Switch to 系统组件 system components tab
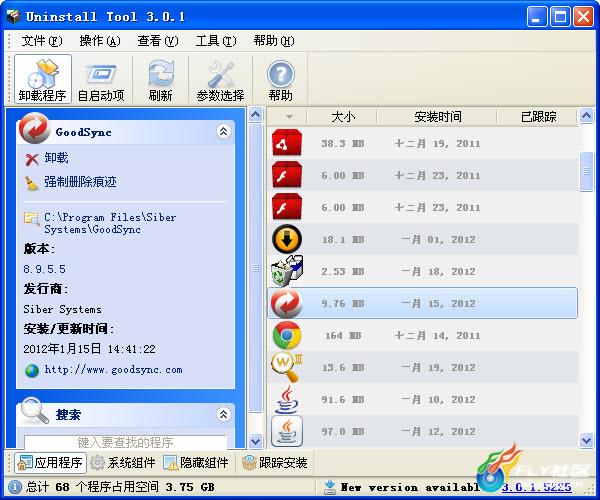Screen dimensions: 600x500 click(x=124, y=463)
